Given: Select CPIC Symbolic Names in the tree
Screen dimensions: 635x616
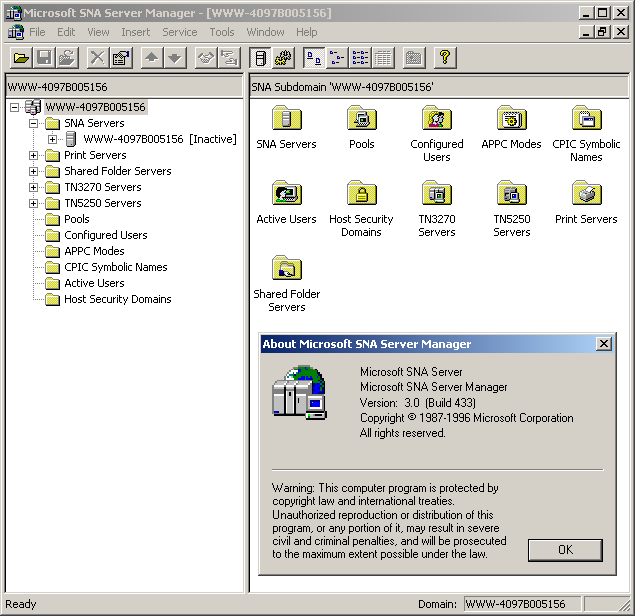Looking at the screenshot, I should pyautogui.click(x=116, y=267).
